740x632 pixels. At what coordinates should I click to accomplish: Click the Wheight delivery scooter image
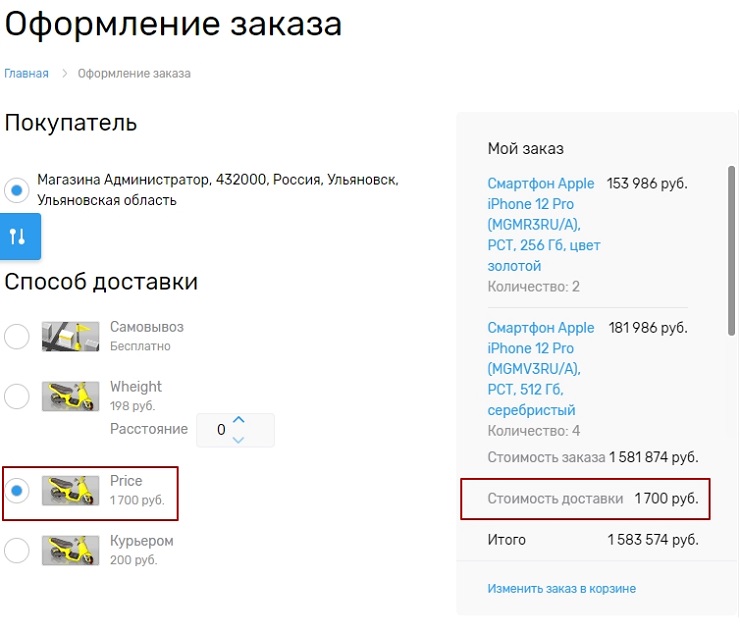tap(70, 396)
